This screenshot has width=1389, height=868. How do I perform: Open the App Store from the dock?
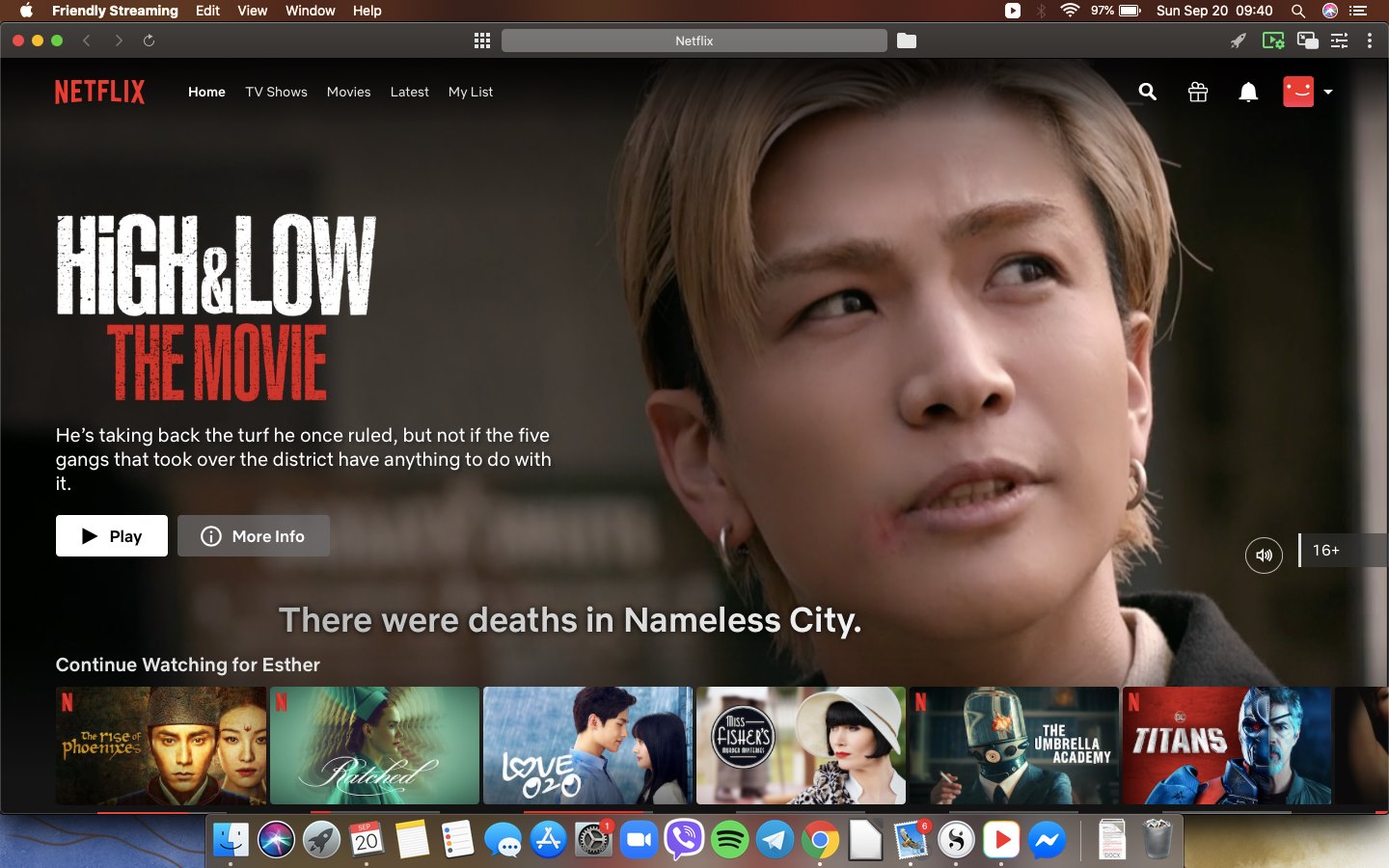pyautogui.click(x=548, y=840)
